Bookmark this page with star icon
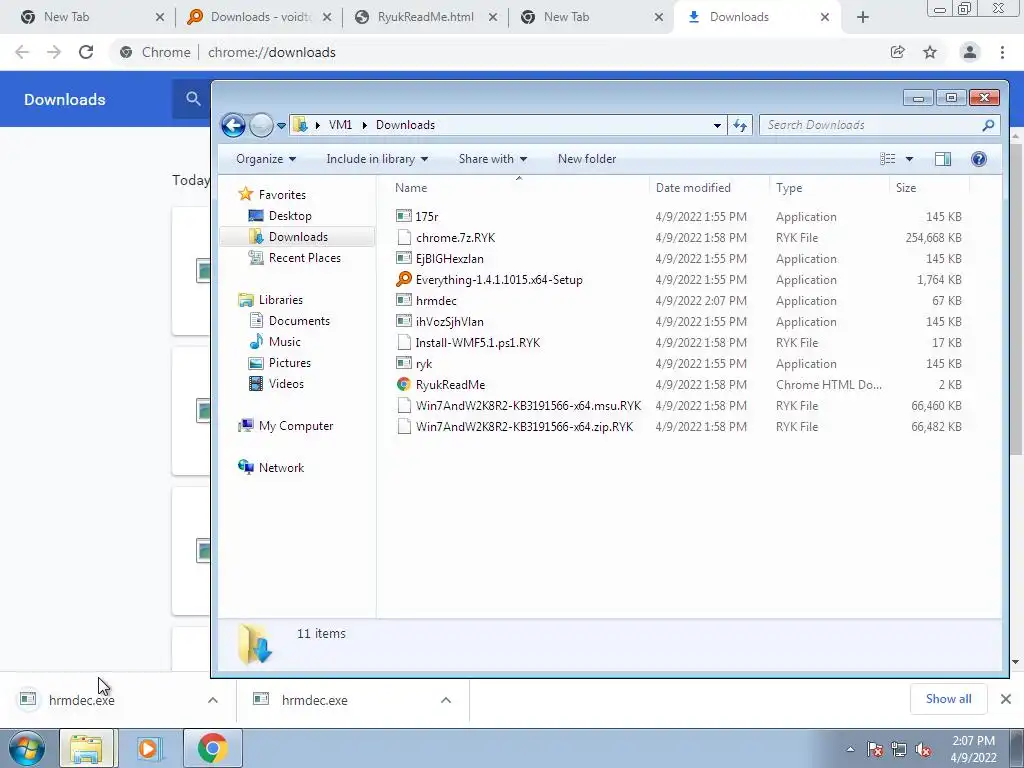 [930, 52]
